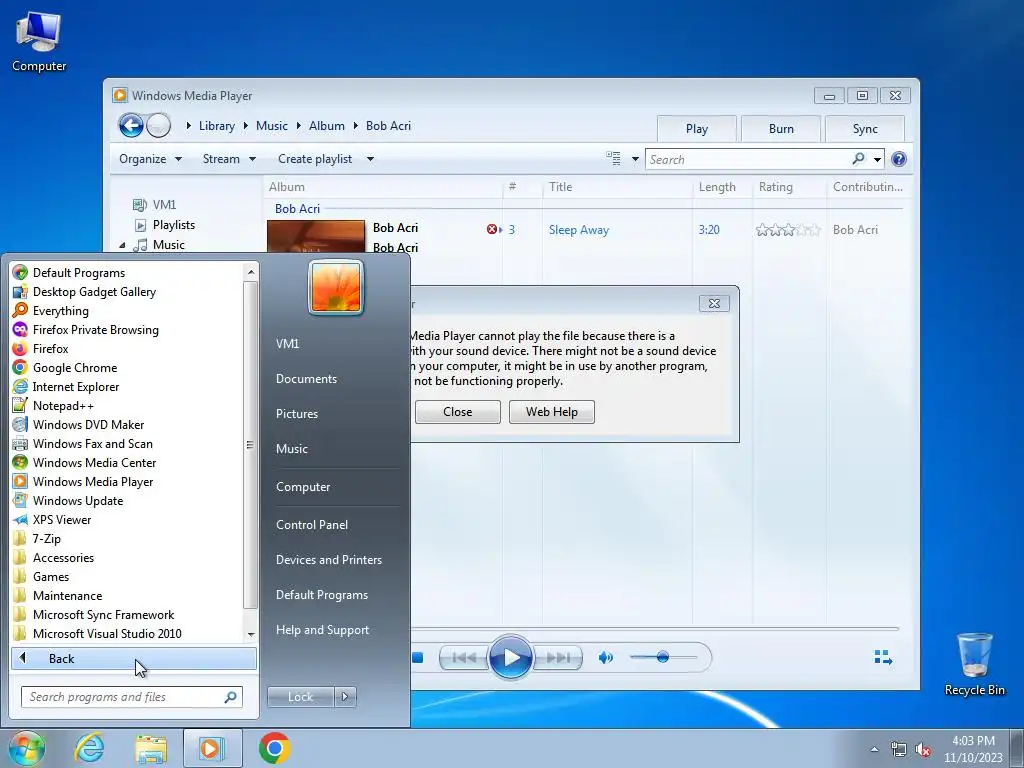The width and height of the screenshot is (1024, 768).
Task: Click the volume slider in Media Player
Action: coord(663,657)
